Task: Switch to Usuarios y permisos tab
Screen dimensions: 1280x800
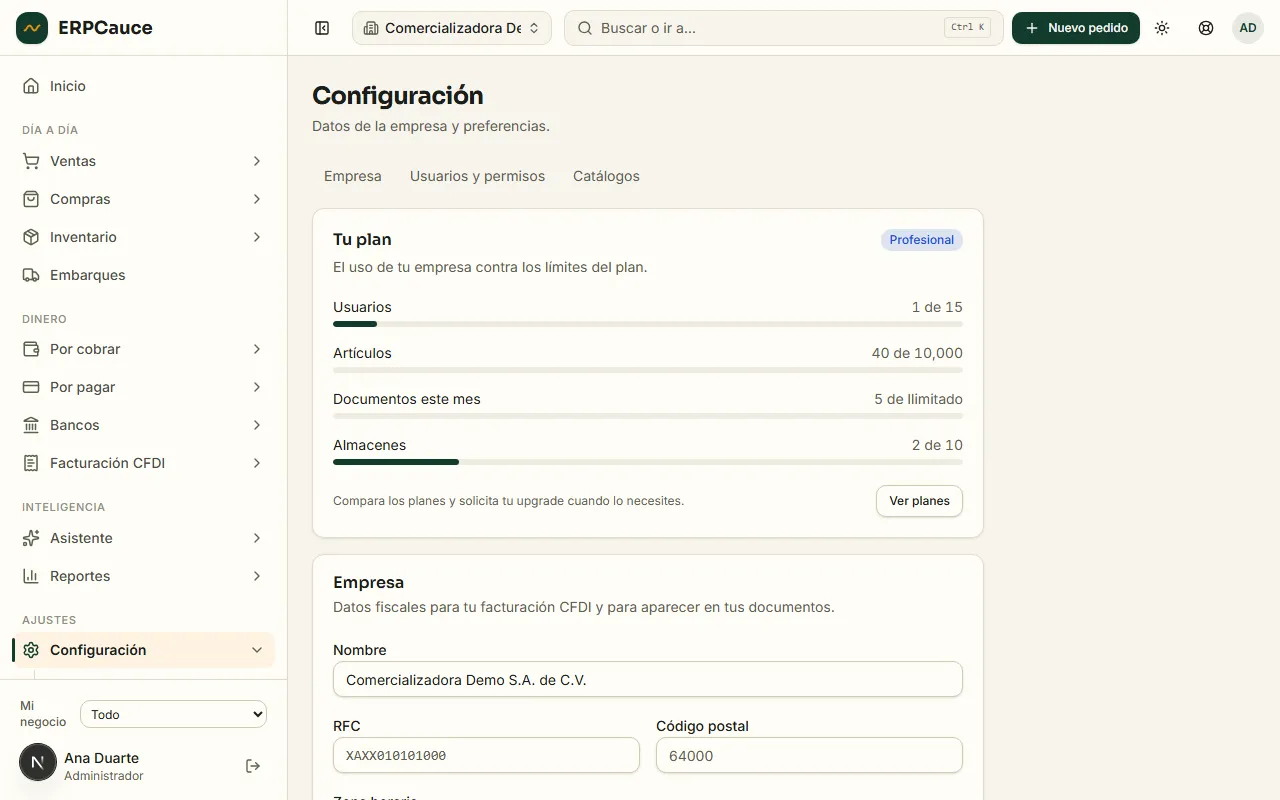Action: [478, 176]
